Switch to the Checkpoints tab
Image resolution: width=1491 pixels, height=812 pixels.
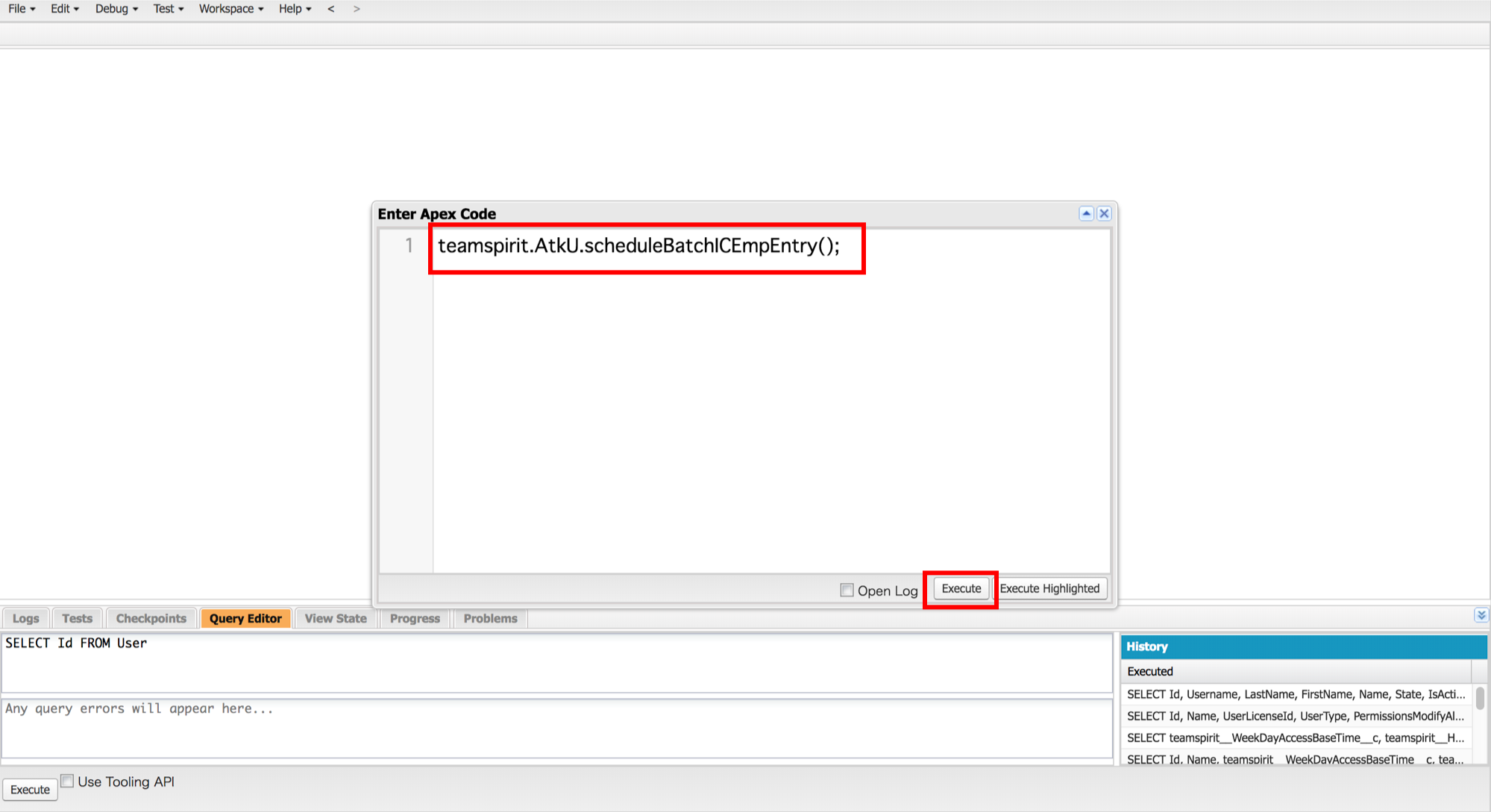[x=151, y=618]
